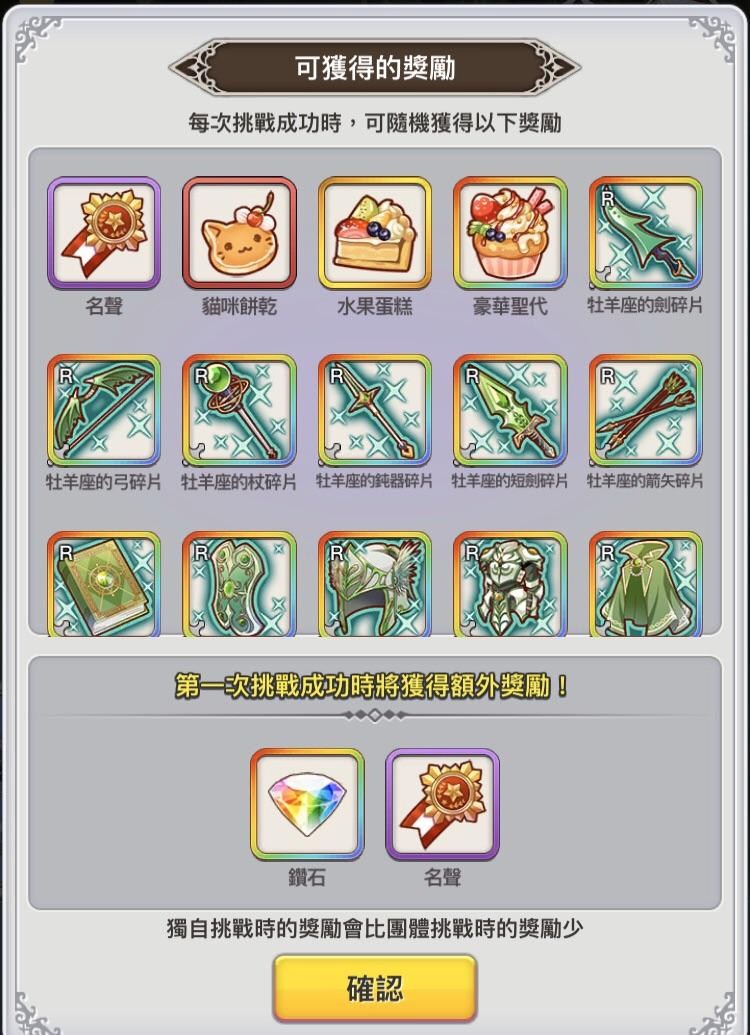Select 牡羊座的杖碎片 staff fragment icon
The height and width of the screenshot is (1035, 750).
pyautogui.click(x=239, y=411)
